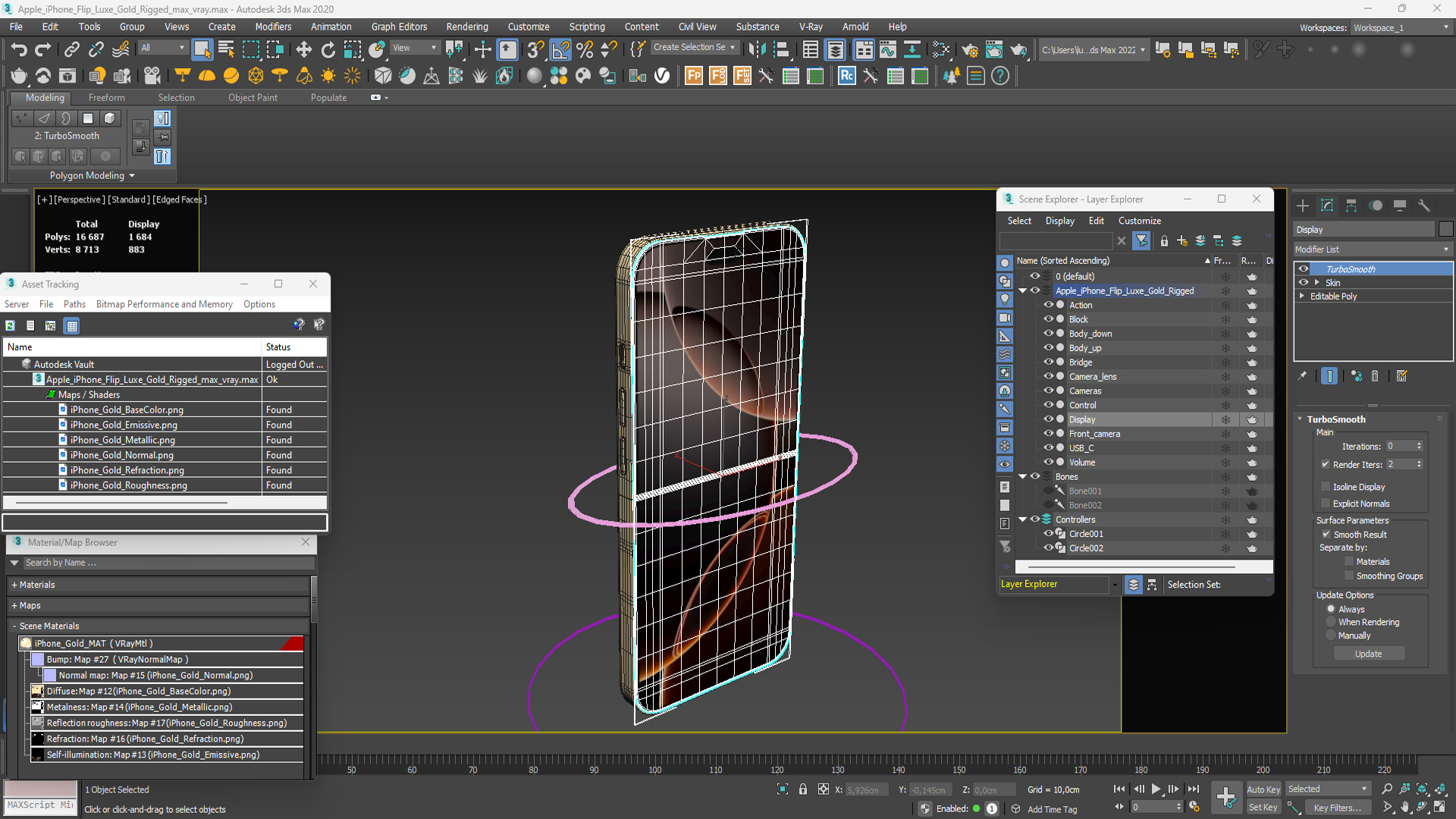Image resolution: width=1456 pixels, height=819 pixels.
Task: Uncheck Render Iters checkbox
Action: click(x=1326, y=464)
